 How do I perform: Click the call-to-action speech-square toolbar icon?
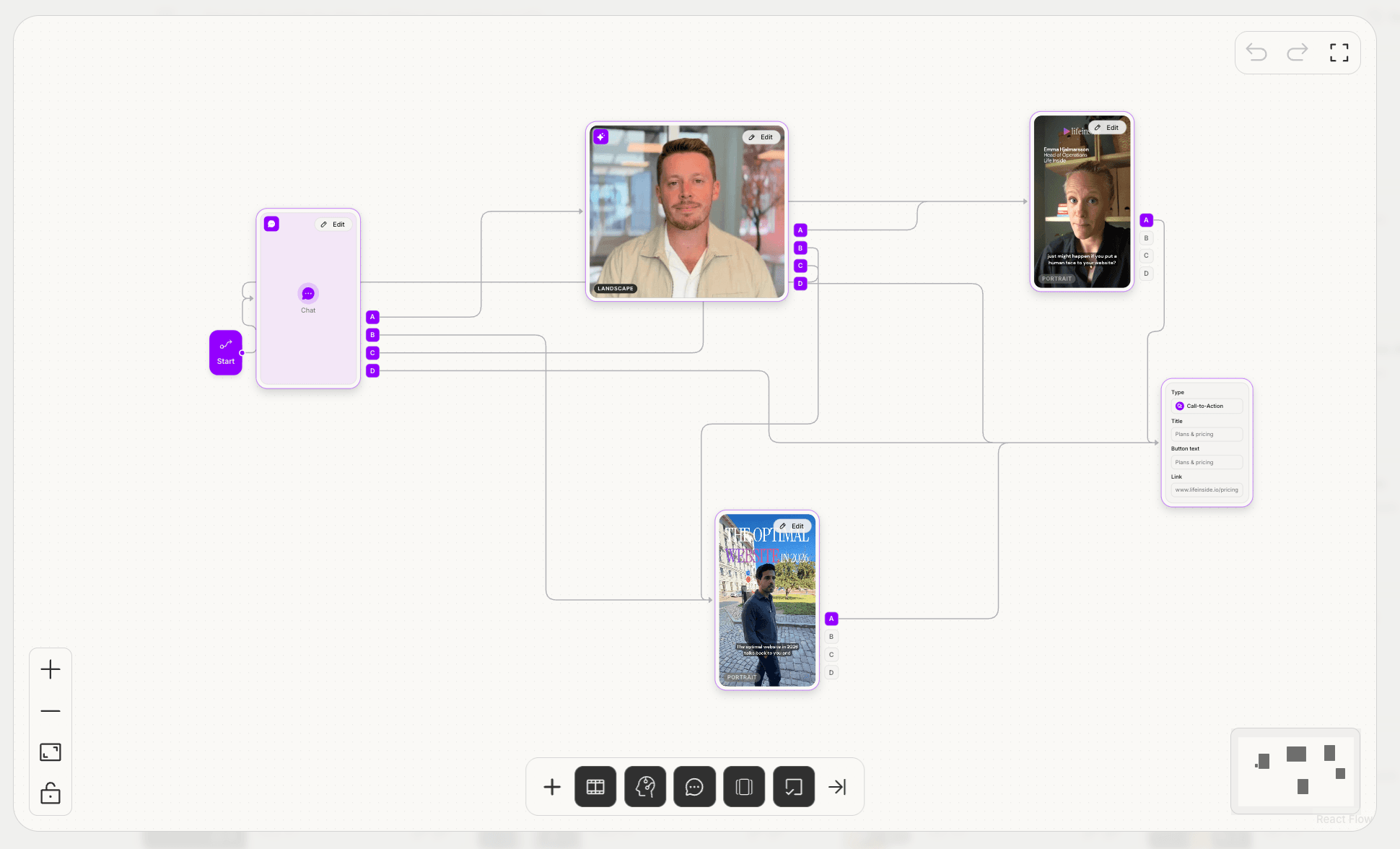click(794, 787)
